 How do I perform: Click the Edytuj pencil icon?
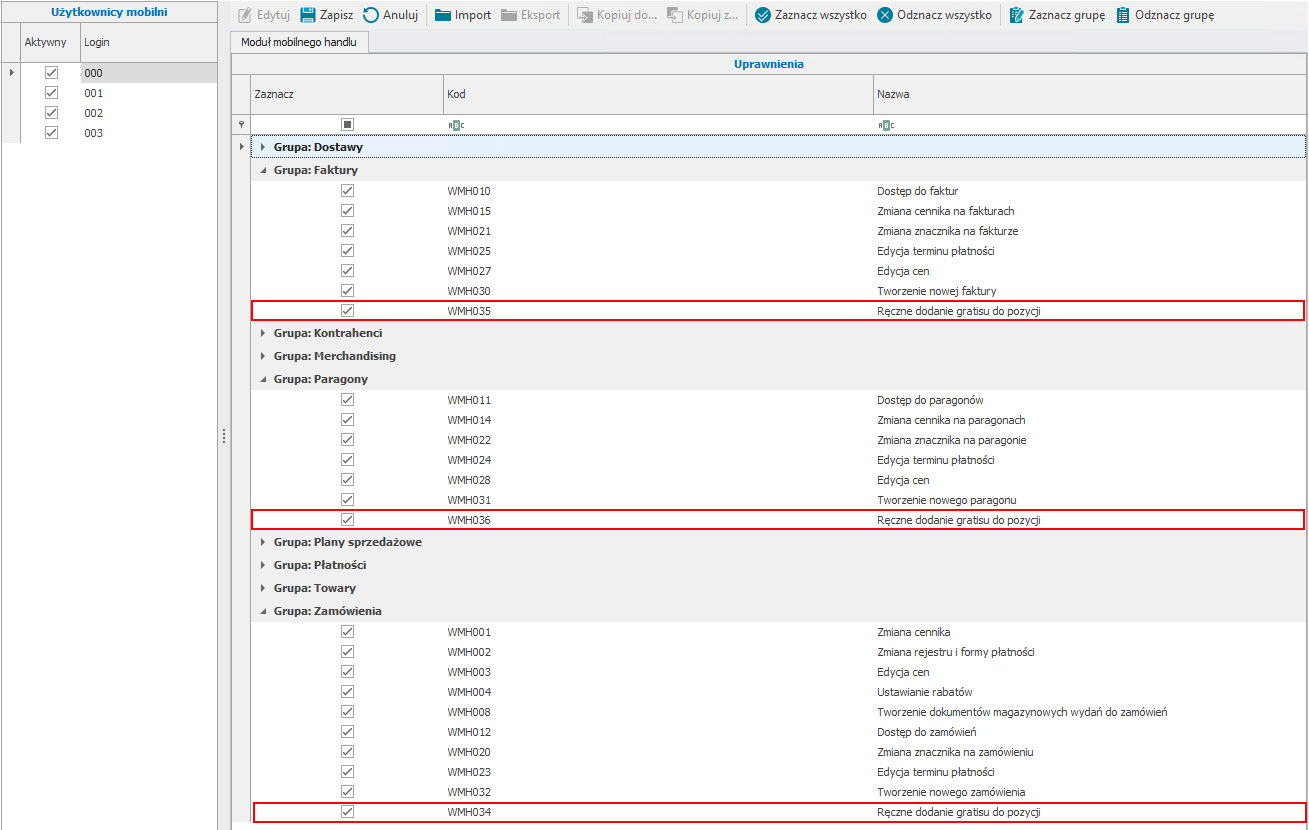click(245, 15)
